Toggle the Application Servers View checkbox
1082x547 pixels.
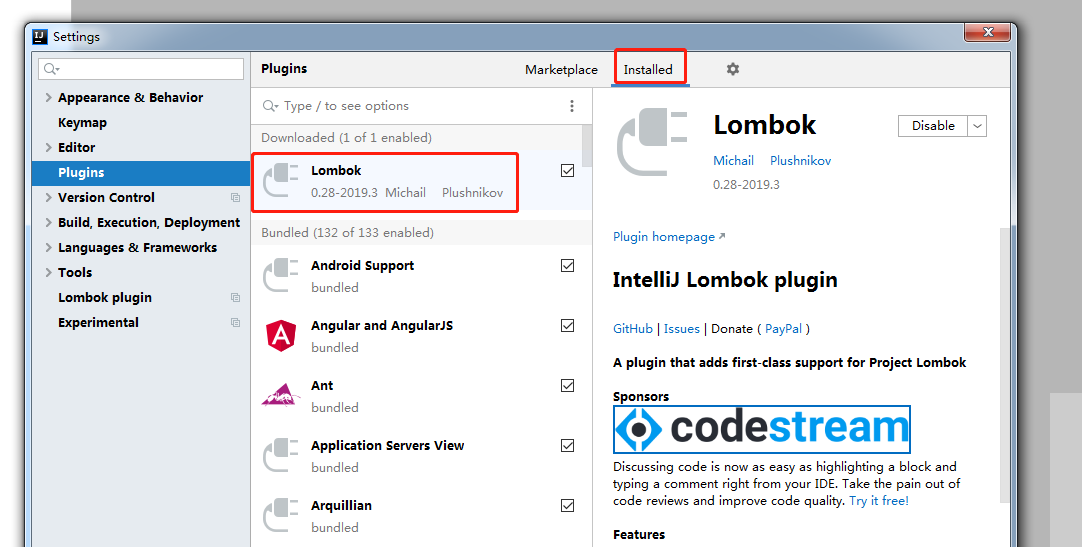coord(568,446)
